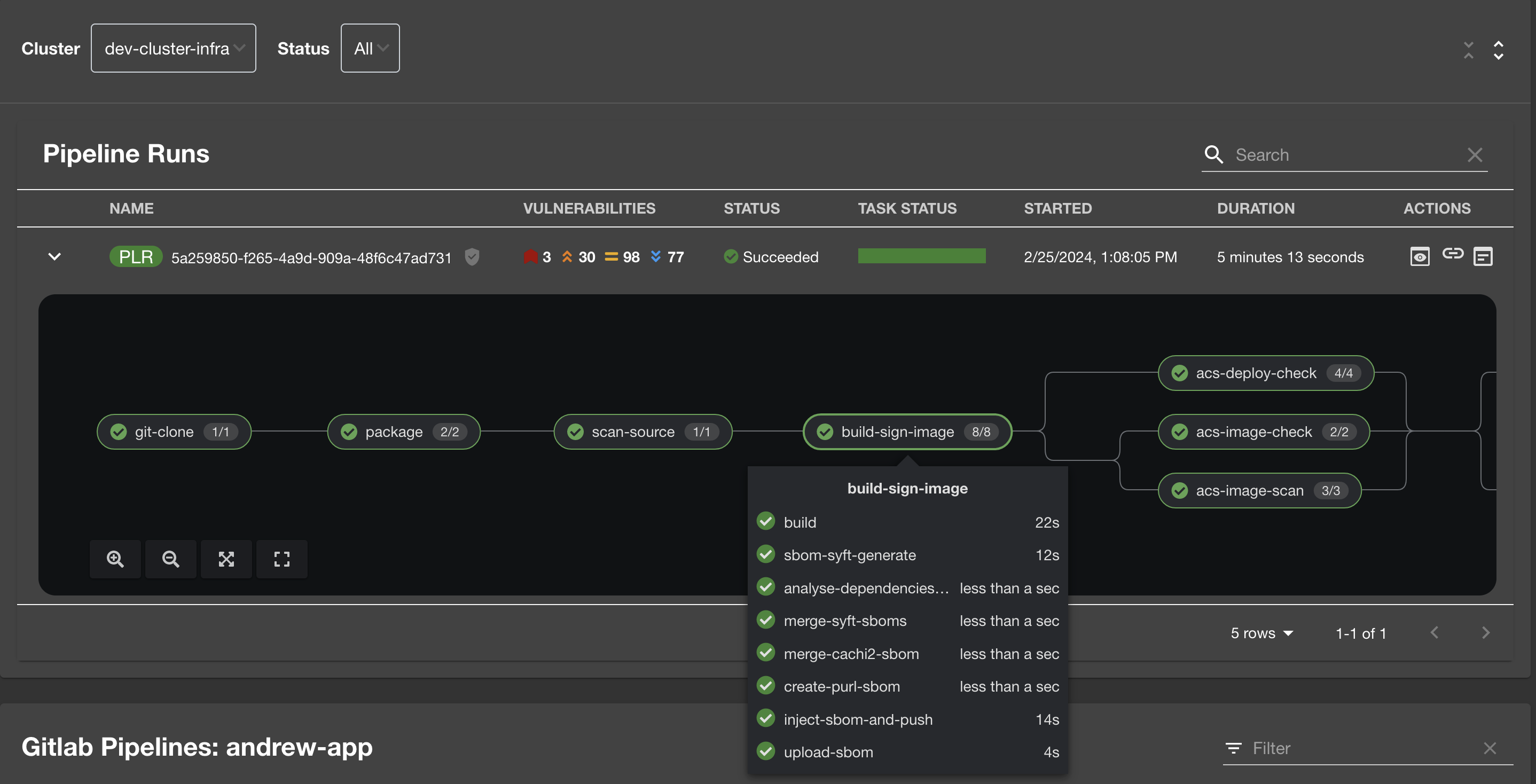Click the link icon in Actions

click(1453, 254)
